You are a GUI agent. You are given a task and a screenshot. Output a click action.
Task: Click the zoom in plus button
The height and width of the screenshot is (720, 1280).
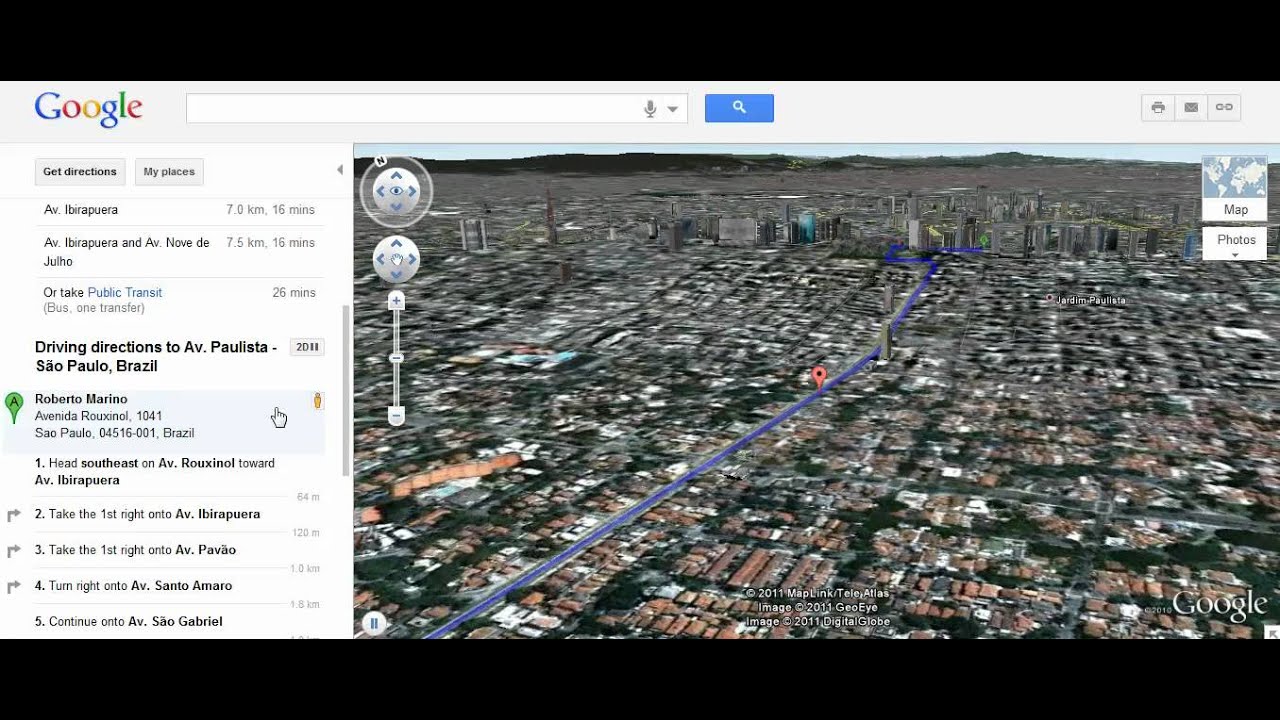[396, 301]
